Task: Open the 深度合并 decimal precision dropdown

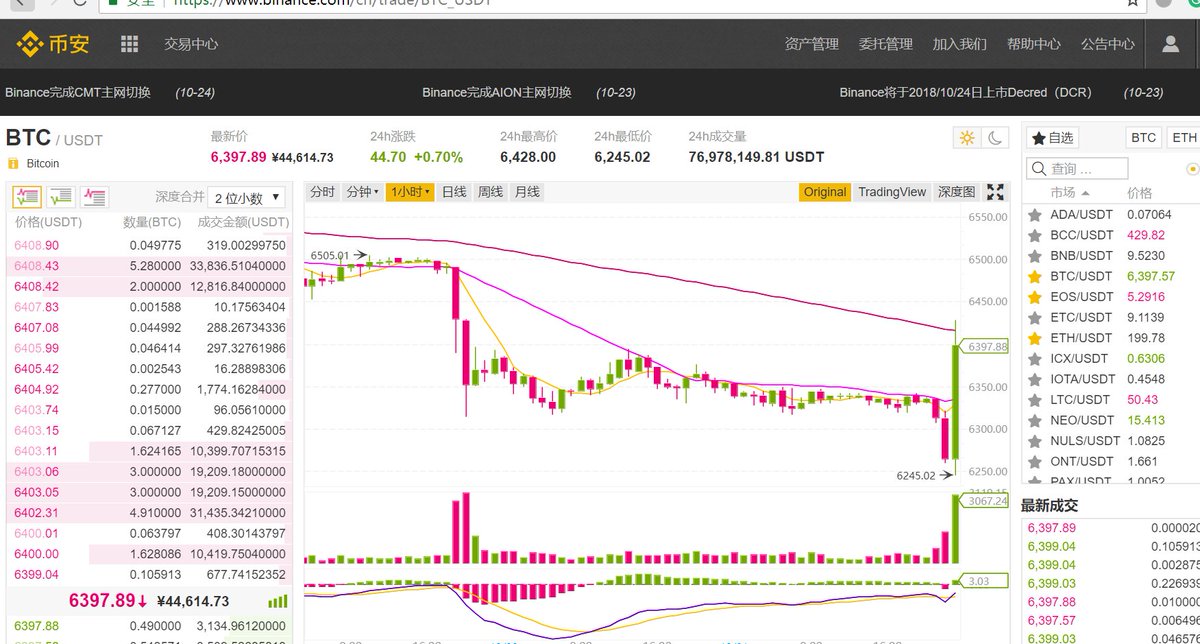Action: coord(245,195)
